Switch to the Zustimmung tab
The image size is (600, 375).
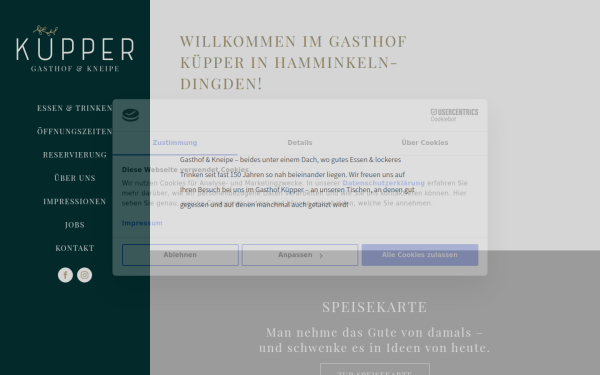coord(175,143)
